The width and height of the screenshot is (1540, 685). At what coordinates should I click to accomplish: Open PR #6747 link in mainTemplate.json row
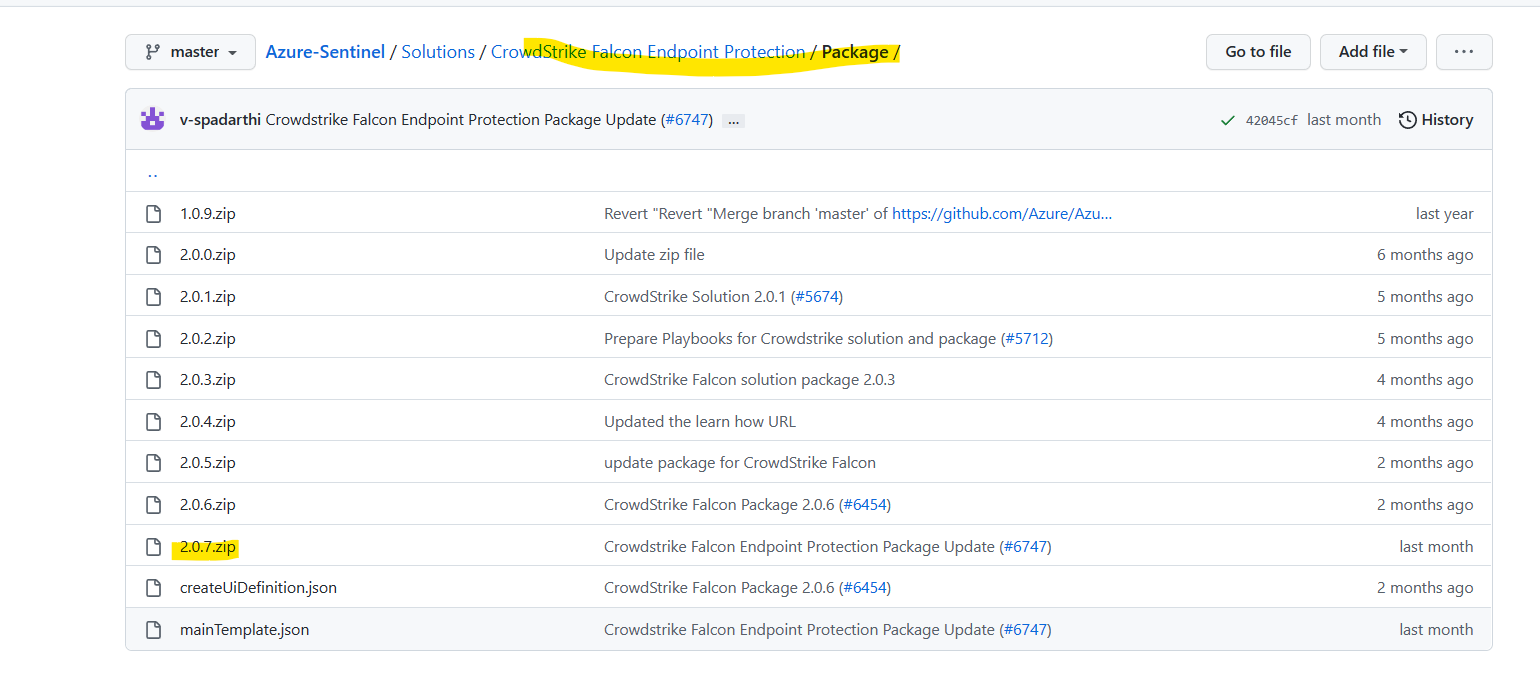(1025, 630)
